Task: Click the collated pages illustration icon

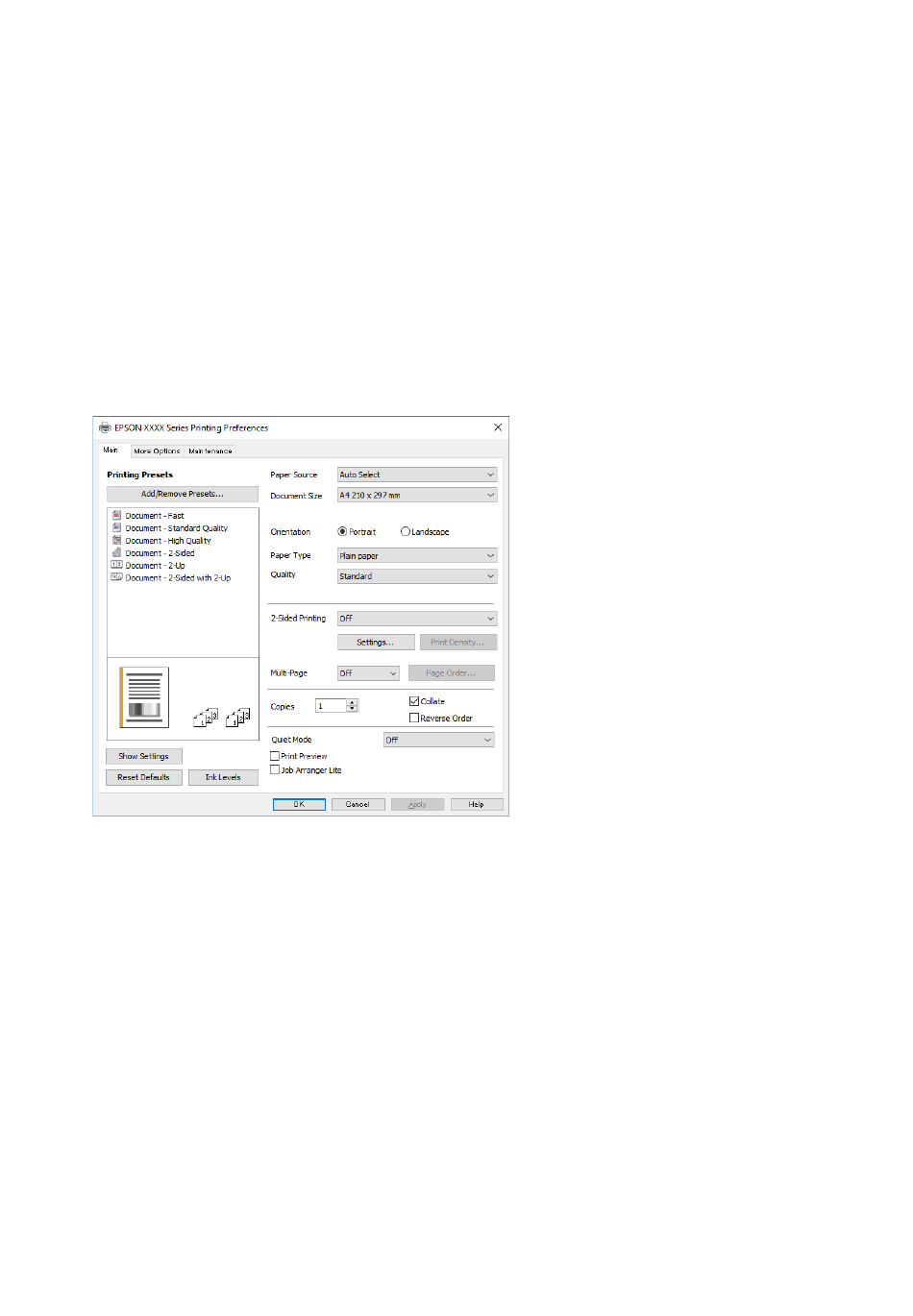Action: click(222, 717)
